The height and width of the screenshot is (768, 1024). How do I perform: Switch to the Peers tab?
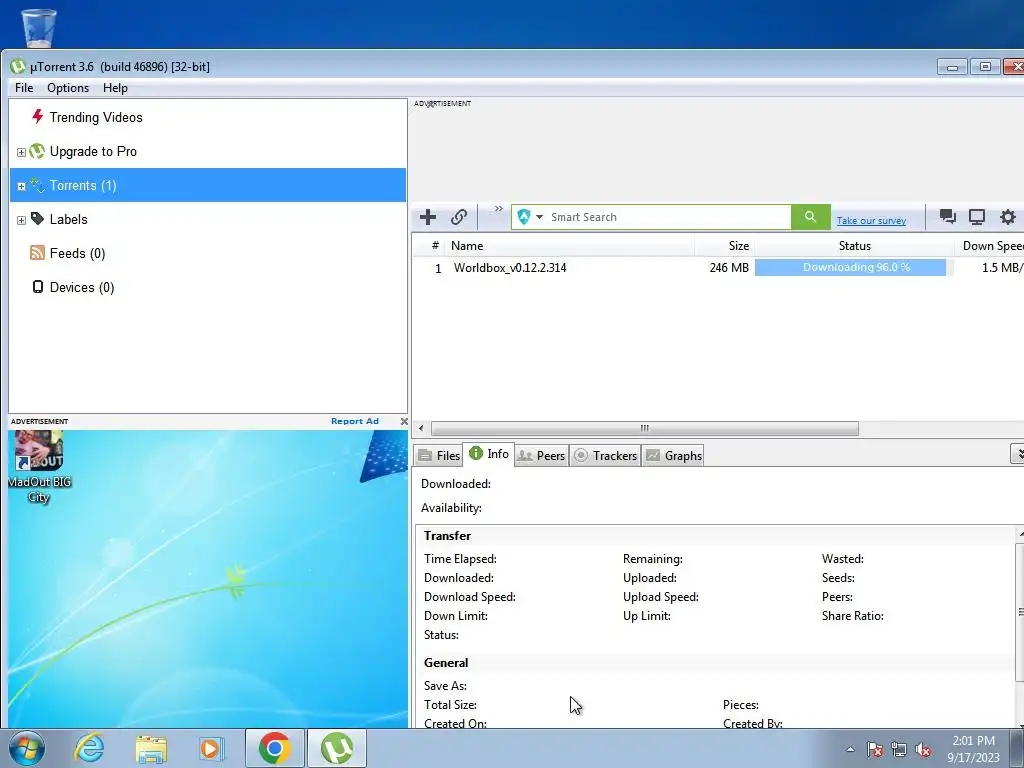541,455
